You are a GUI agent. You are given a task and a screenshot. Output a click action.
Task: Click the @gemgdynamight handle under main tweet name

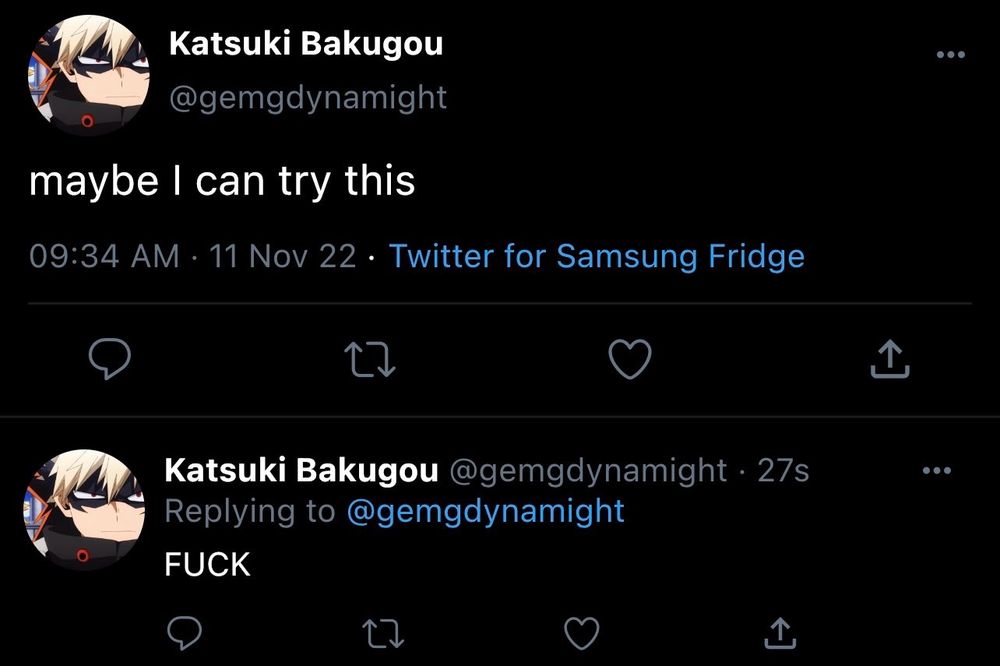(x=308, y=98)
